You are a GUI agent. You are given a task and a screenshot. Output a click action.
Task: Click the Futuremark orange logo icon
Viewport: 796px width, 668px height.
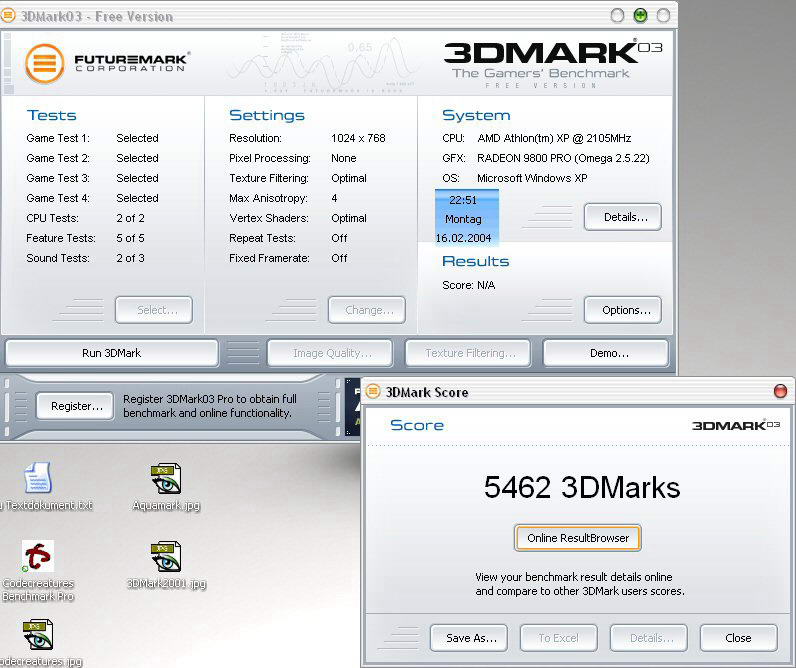(45, 63)
